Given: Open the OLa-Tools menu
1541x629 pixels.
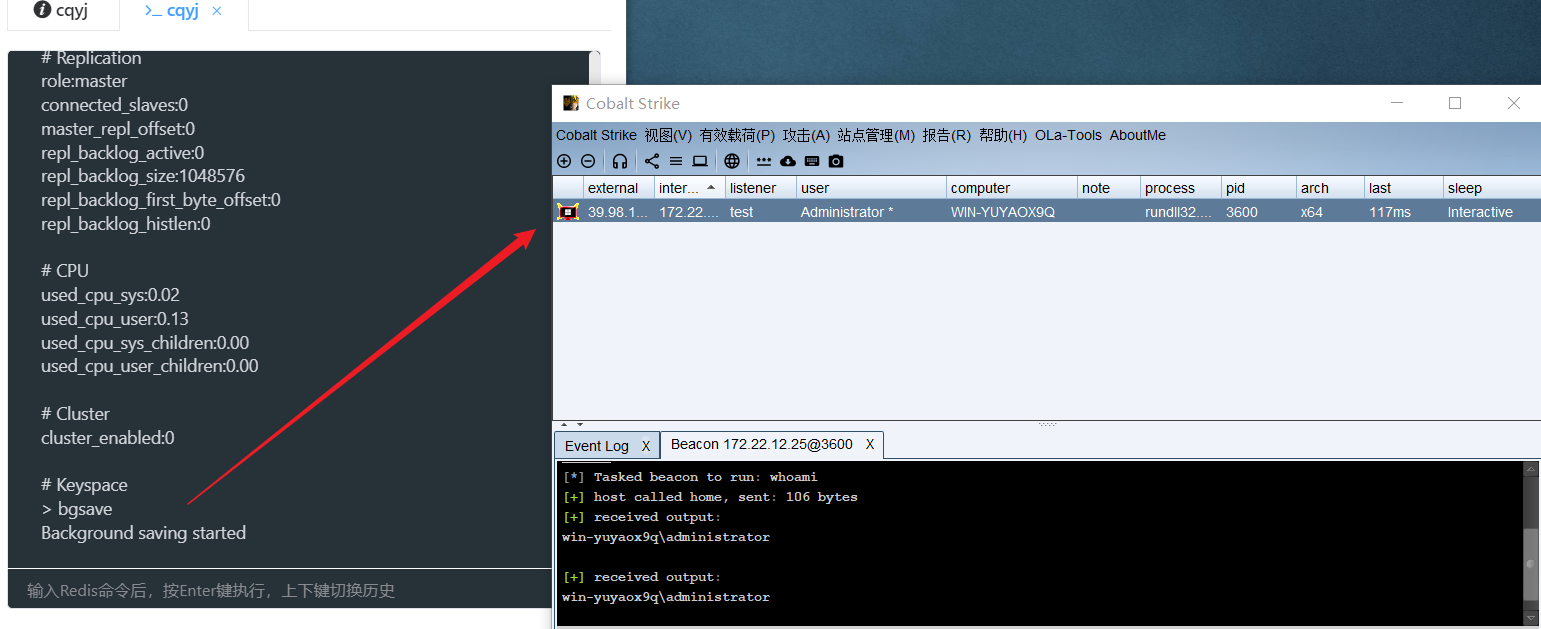Looking at the screenshot, I should 1068,135.
